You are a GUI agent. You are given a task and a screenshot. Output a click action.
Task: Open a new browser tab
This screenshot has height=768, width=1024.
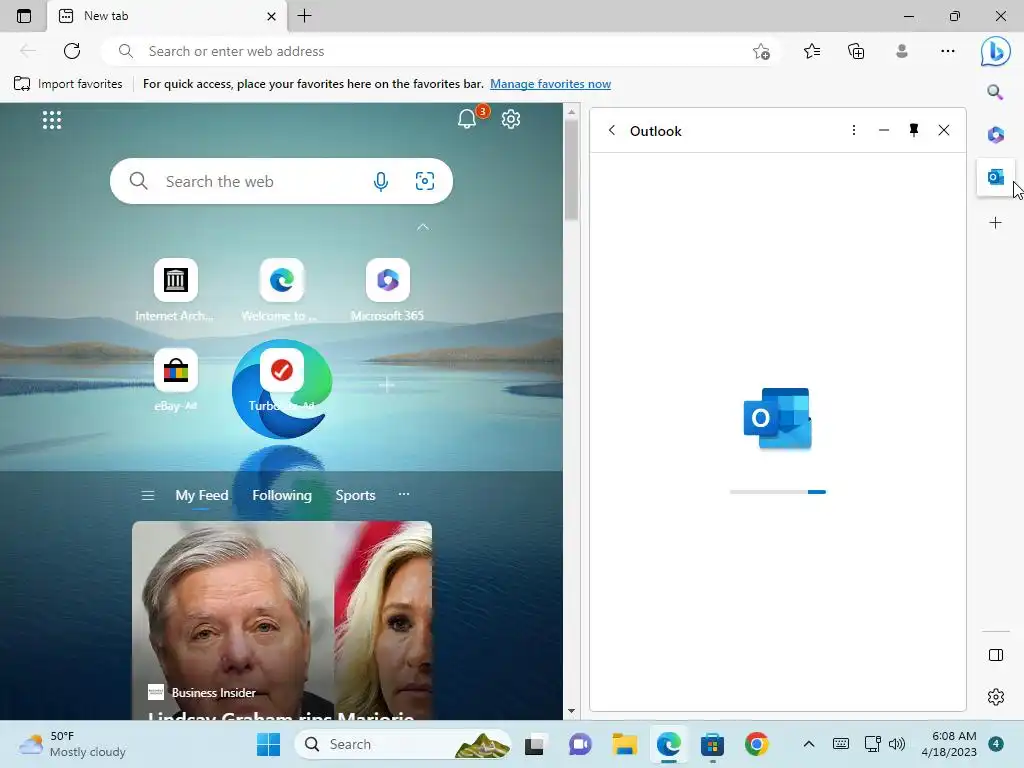(304, 16)
